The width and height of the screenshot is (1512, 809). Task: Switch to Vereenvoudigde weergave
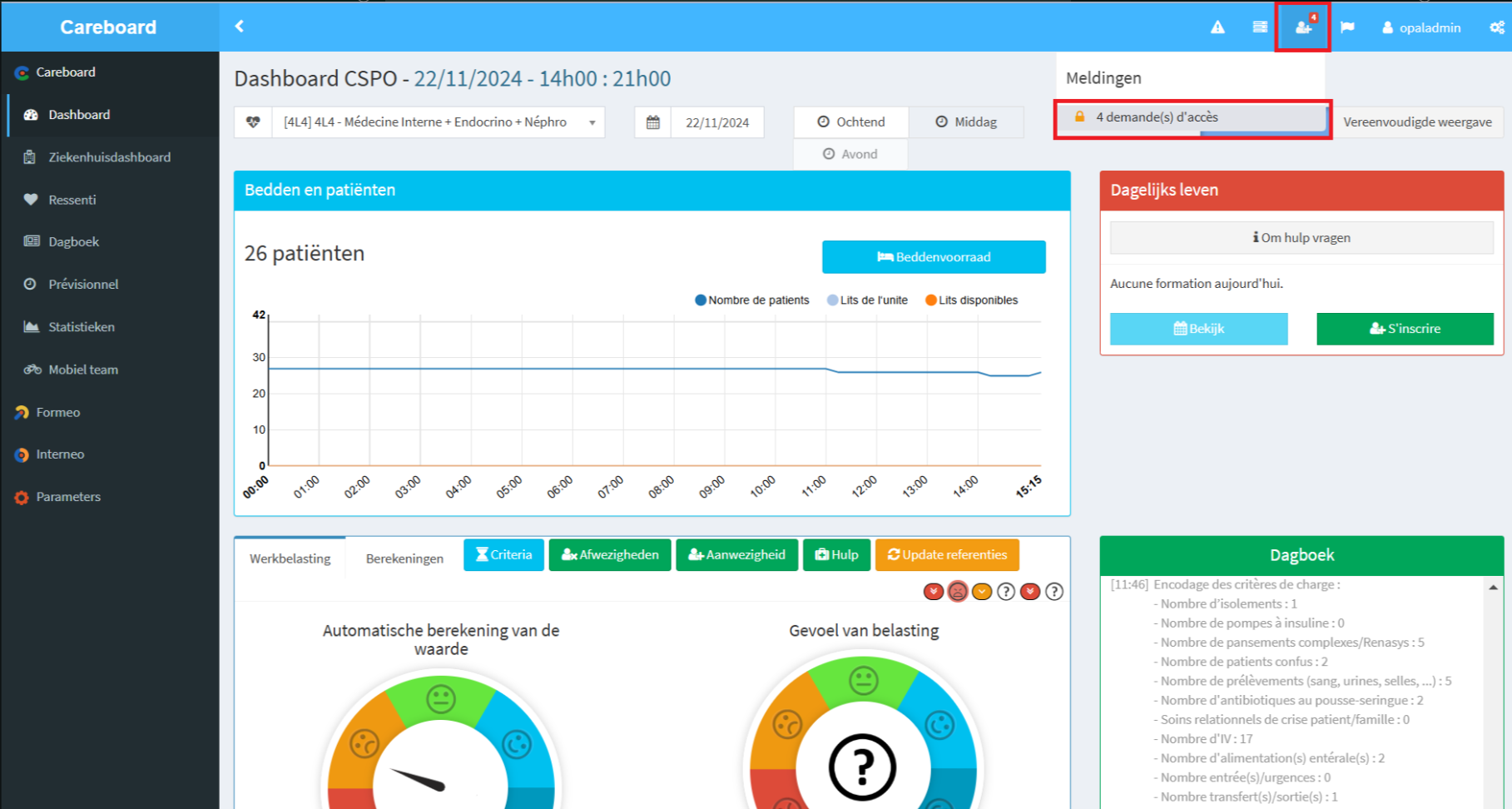click(1417, 122)
